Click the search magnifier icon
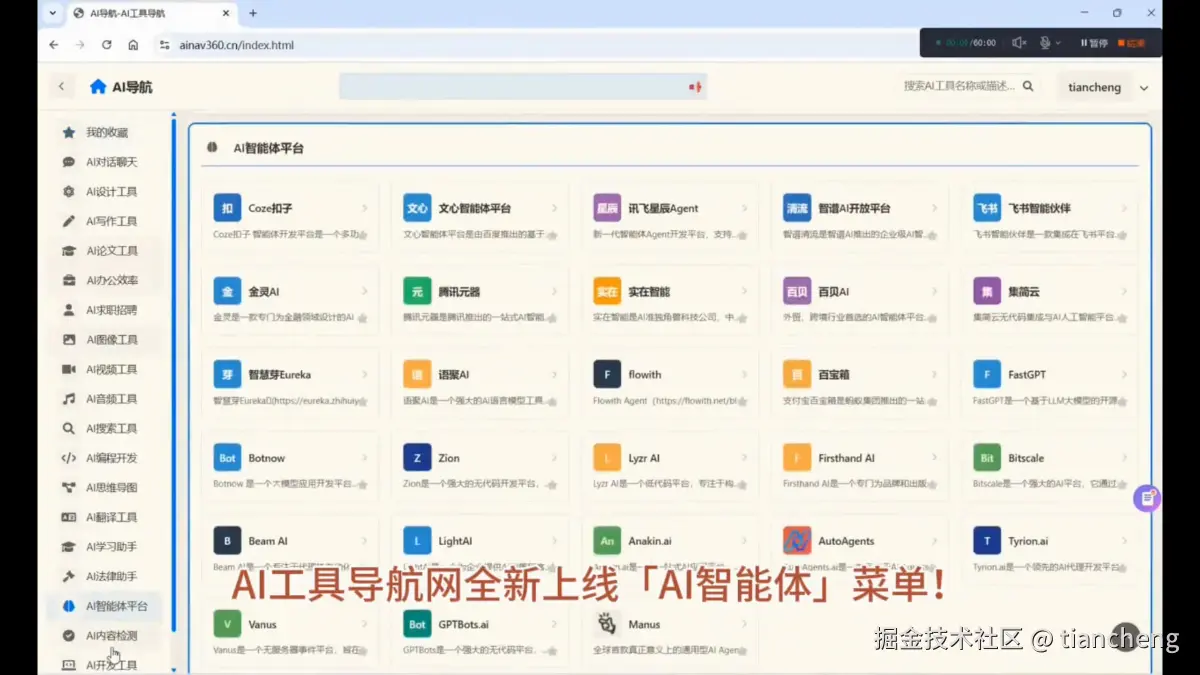This screenshot has height=675, width=1200. pyautogui.click(x=1029, y=87)
